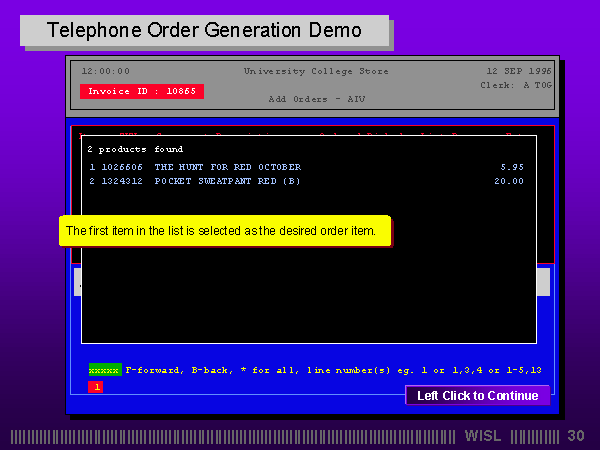
Task: Click the 20.00 price value
Action: (508, 181)
